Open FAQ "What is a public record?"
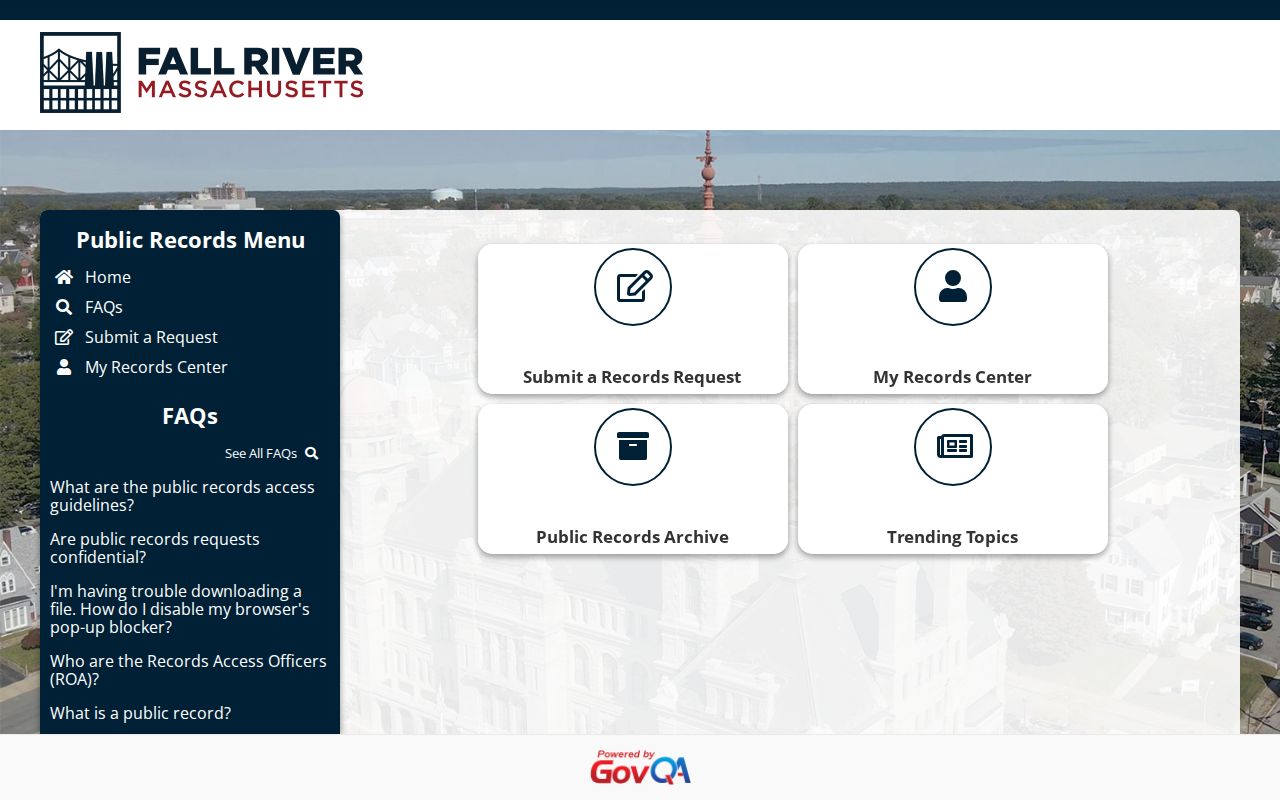1280x800 pixels. coord(140,713)
